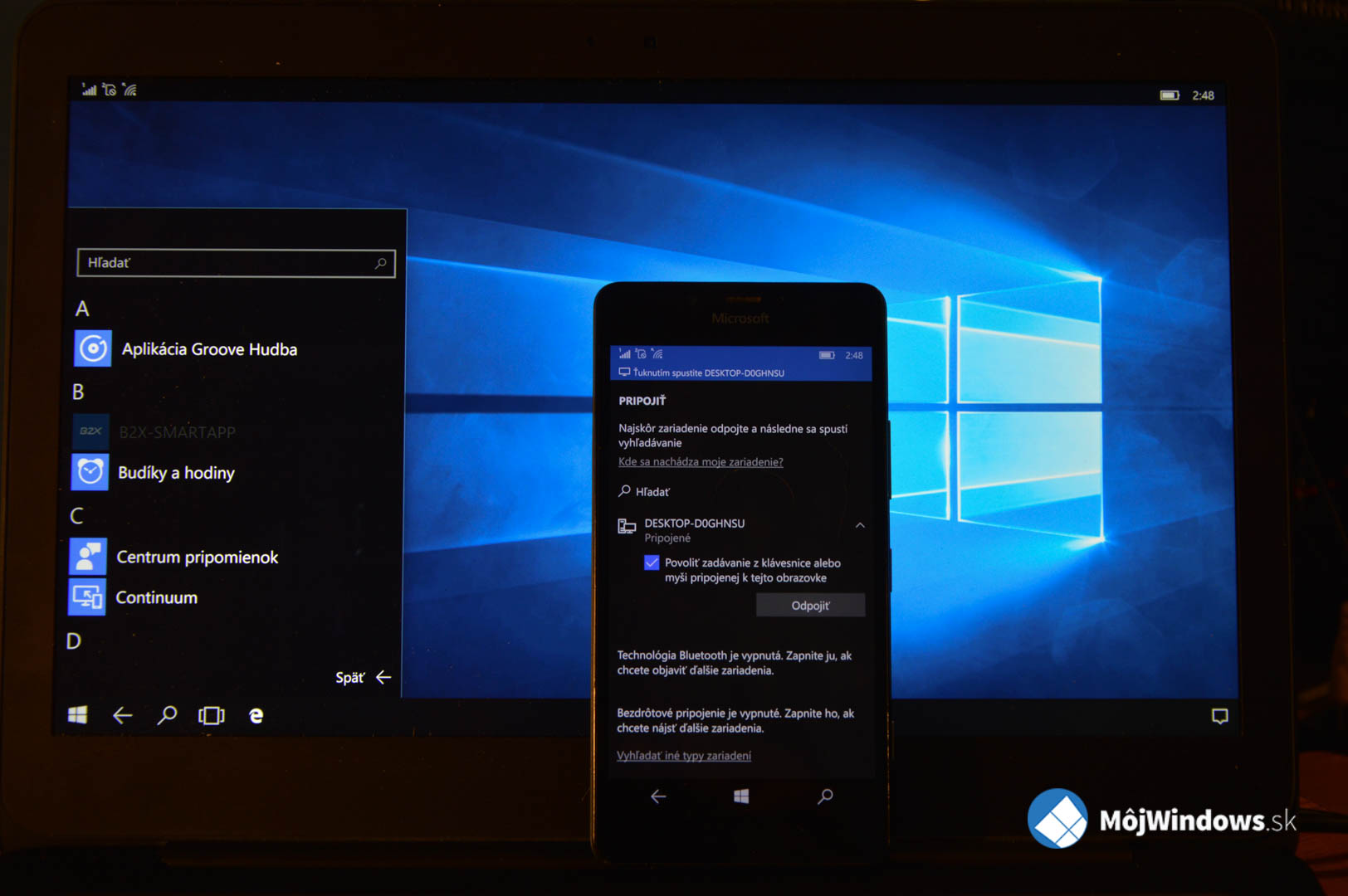Viewport: 1348px width, 896px height.
Task: Tap the PRIPOJIŤ heading on phone
Action: click(642, 401)
